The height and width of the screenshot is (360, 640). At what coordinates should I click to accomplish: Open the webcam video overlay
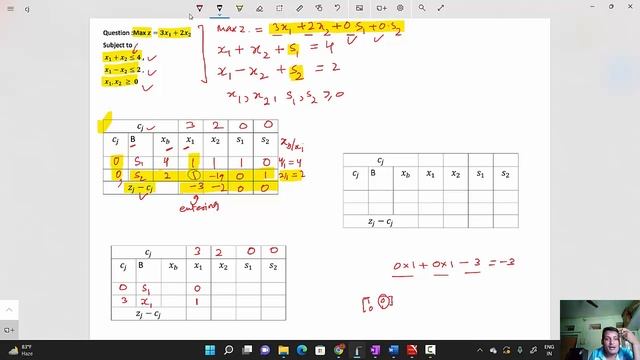point(600,330)
